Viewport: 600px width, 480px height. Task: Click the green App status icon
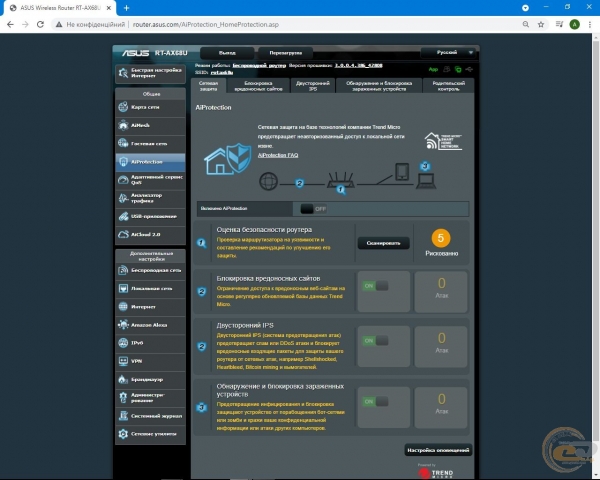433,69
